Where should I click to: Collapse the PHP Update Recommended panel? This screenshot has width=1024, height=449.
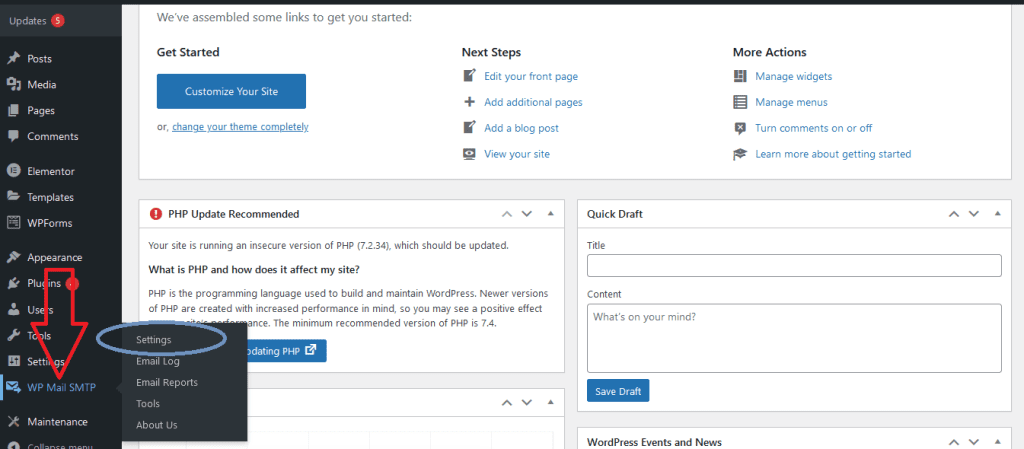click(551, 213)
